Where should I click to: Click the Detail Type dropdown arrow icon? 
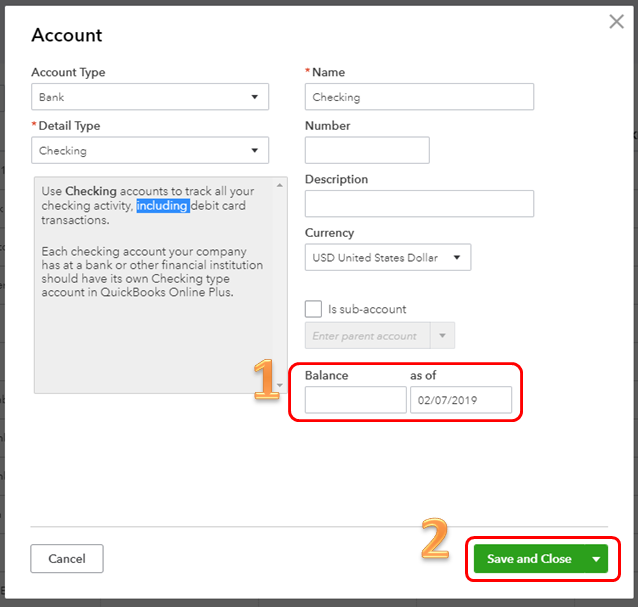(255, 151)
